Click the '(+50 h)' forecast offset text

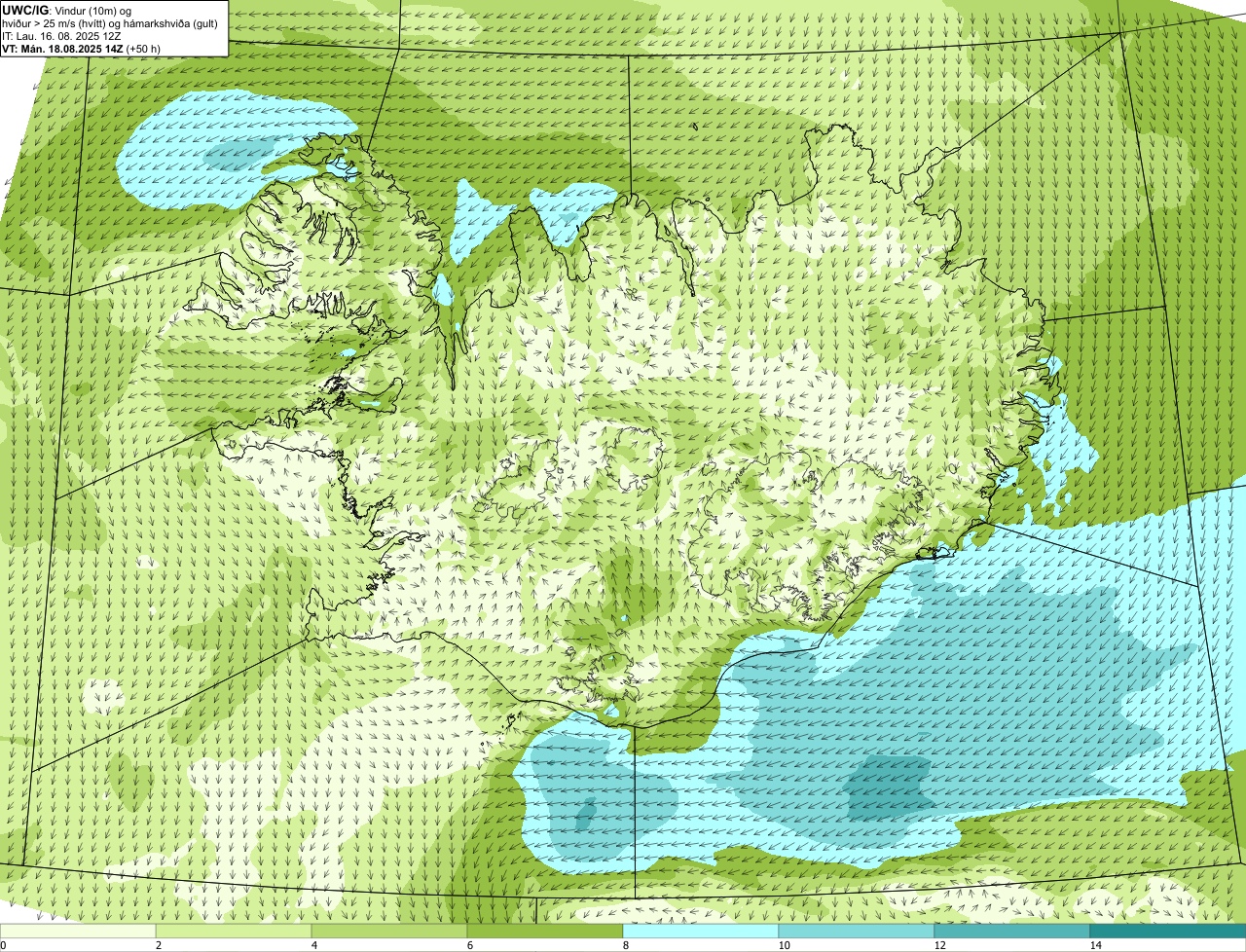click(x=143, y=49)
